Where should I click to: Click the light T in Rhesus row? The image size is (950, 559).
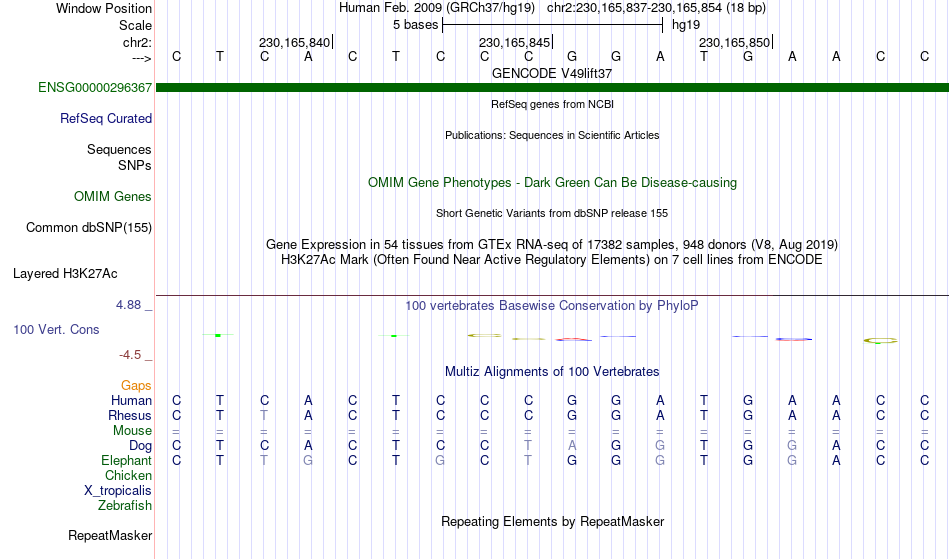pyautogui.click(x=264, y=416)
